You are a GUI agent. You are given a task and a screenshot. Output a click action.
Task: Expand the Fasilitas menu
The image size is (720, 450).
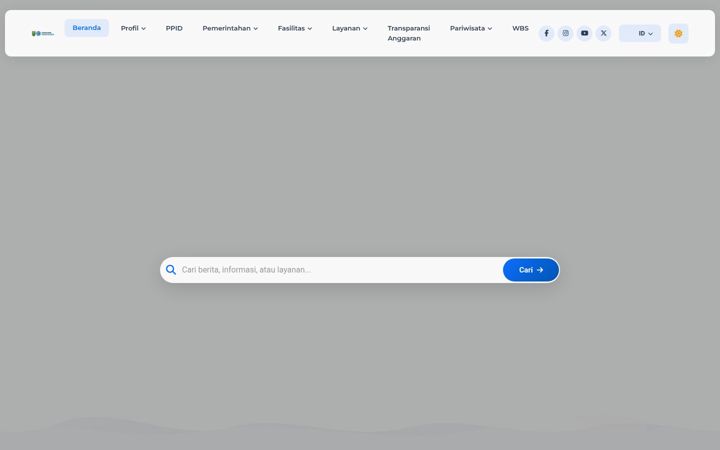295,28
